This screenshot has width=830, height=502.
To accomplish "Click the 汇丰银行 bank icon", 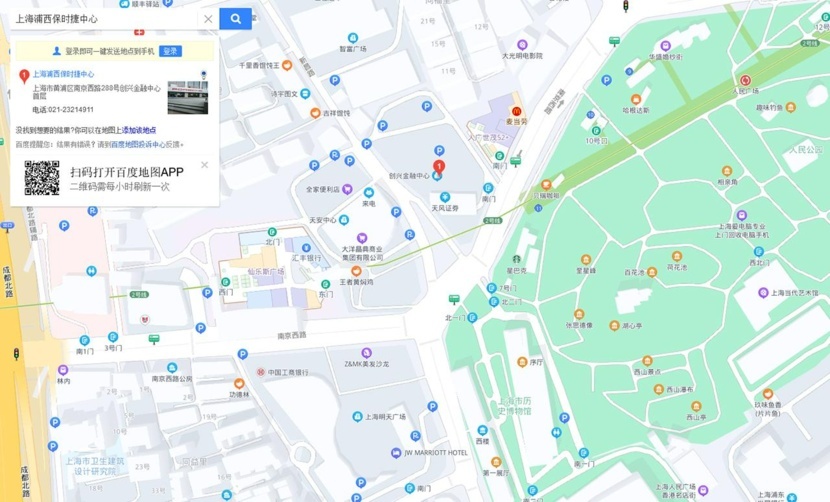I will 306,248.
